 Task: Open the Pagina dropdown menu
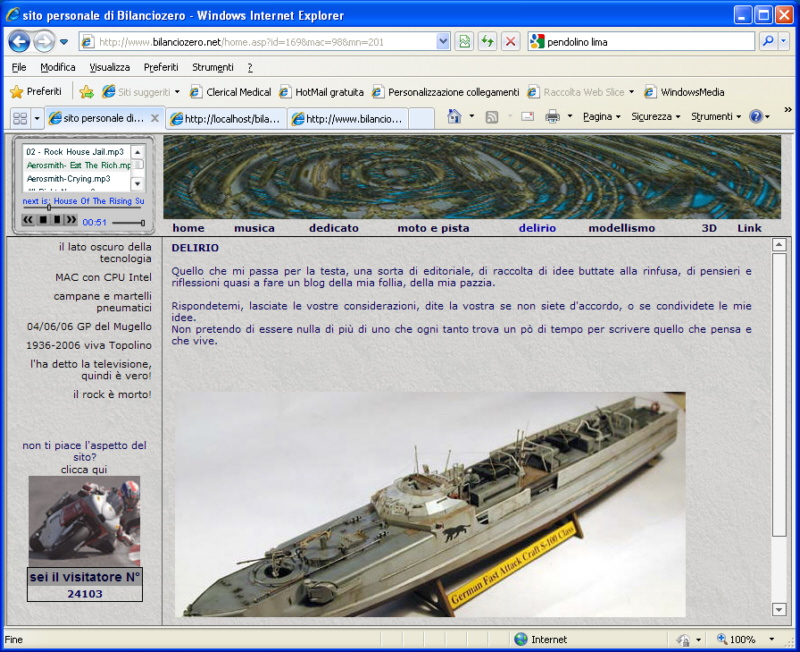pos(601,117)
